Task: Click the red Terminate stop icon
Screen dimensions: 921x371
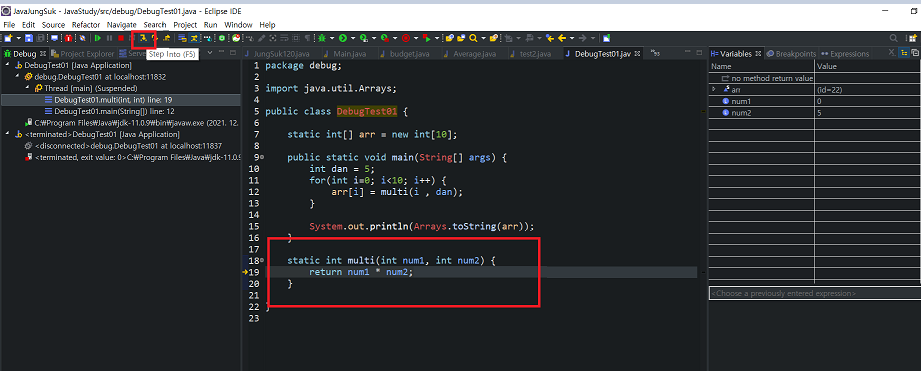Action: (x=121, y=38)
